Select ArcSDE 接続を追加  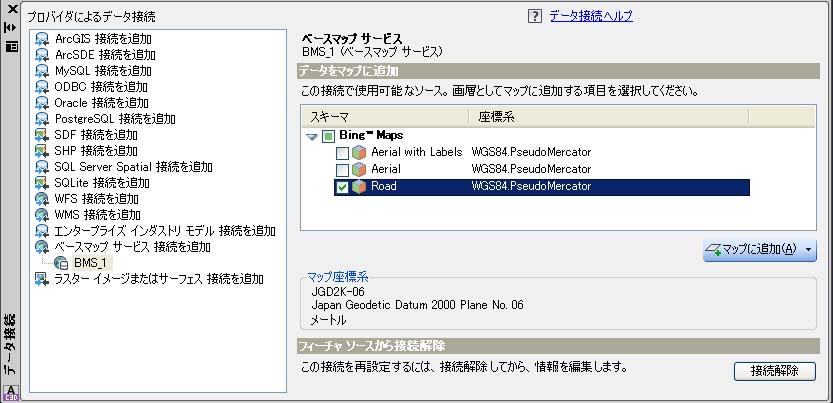[x=105, y=55]
